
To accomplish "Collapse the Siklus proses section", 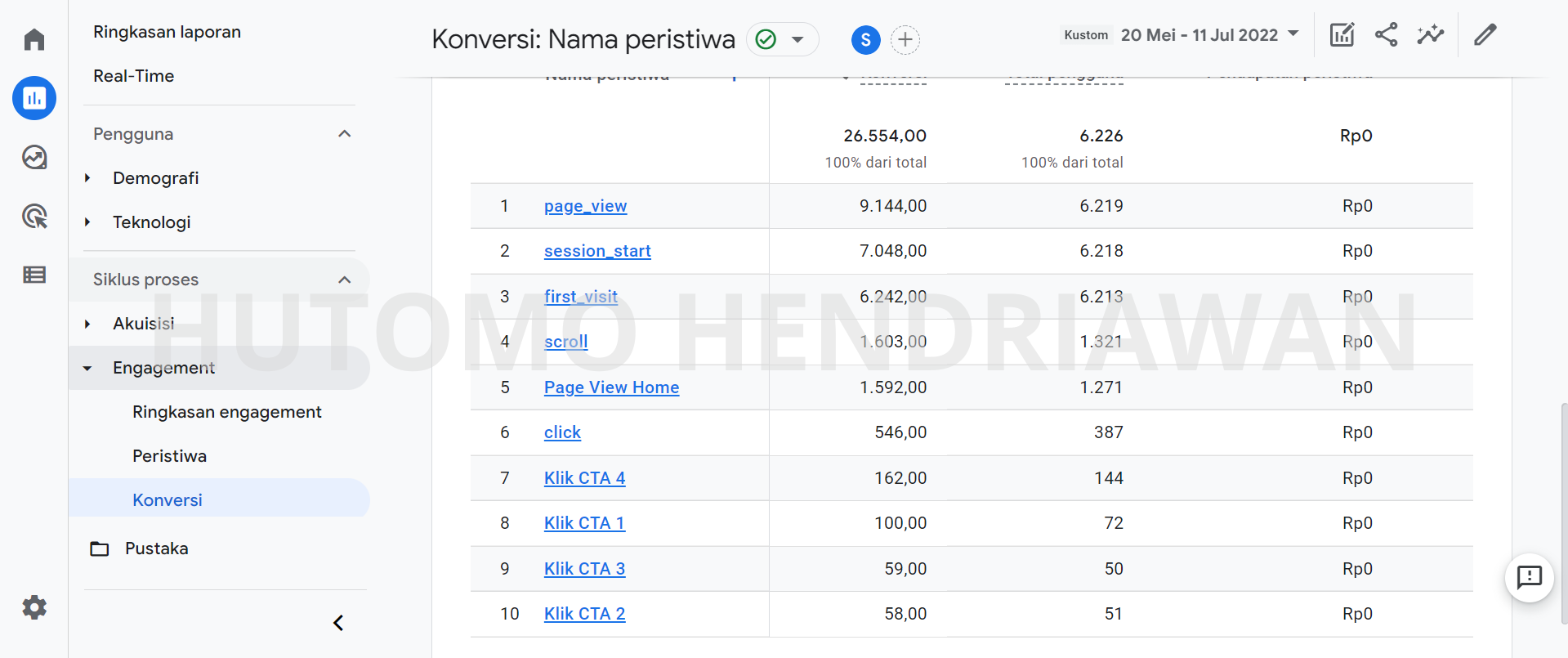I will click(x=345, y=280).
